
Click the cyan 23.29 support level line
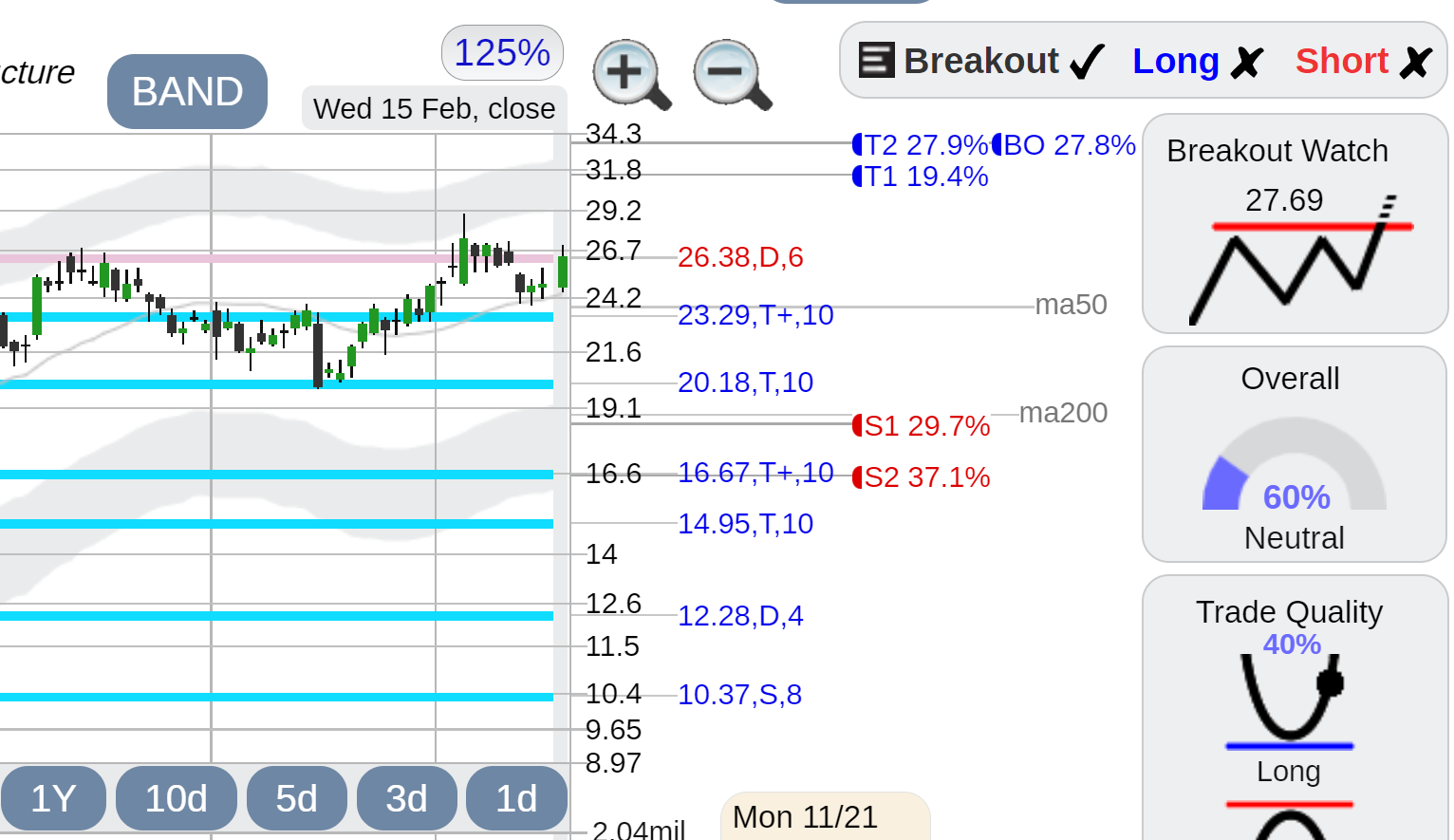pos(276,317)
